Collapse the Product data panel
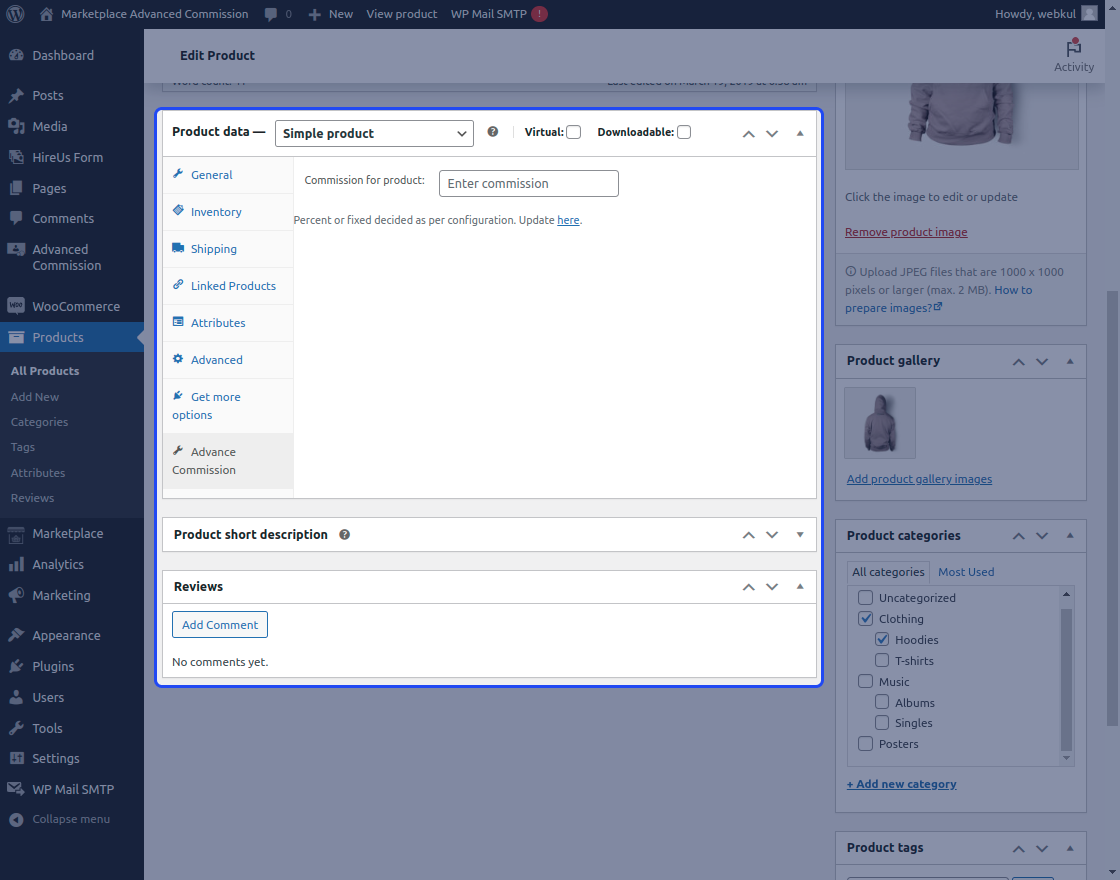The height and width of the screenshot is (880, 1120). (799, 131)
